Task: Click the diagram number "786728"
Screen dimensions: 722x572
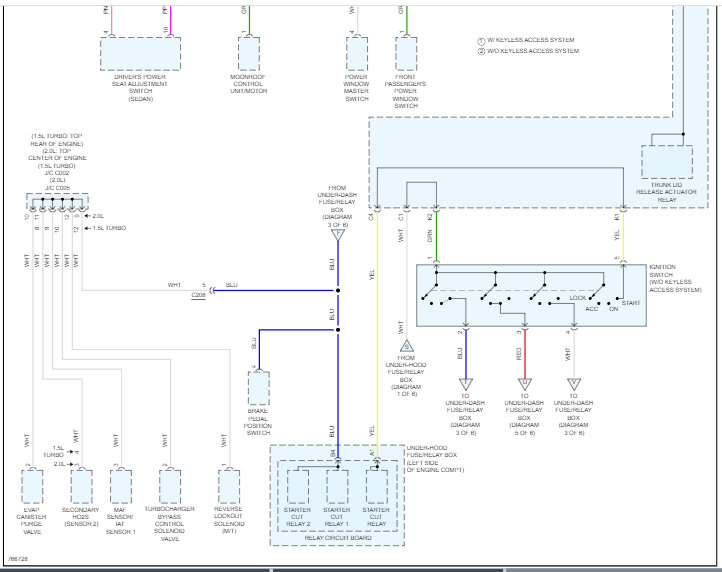Action: coord(18,559)
